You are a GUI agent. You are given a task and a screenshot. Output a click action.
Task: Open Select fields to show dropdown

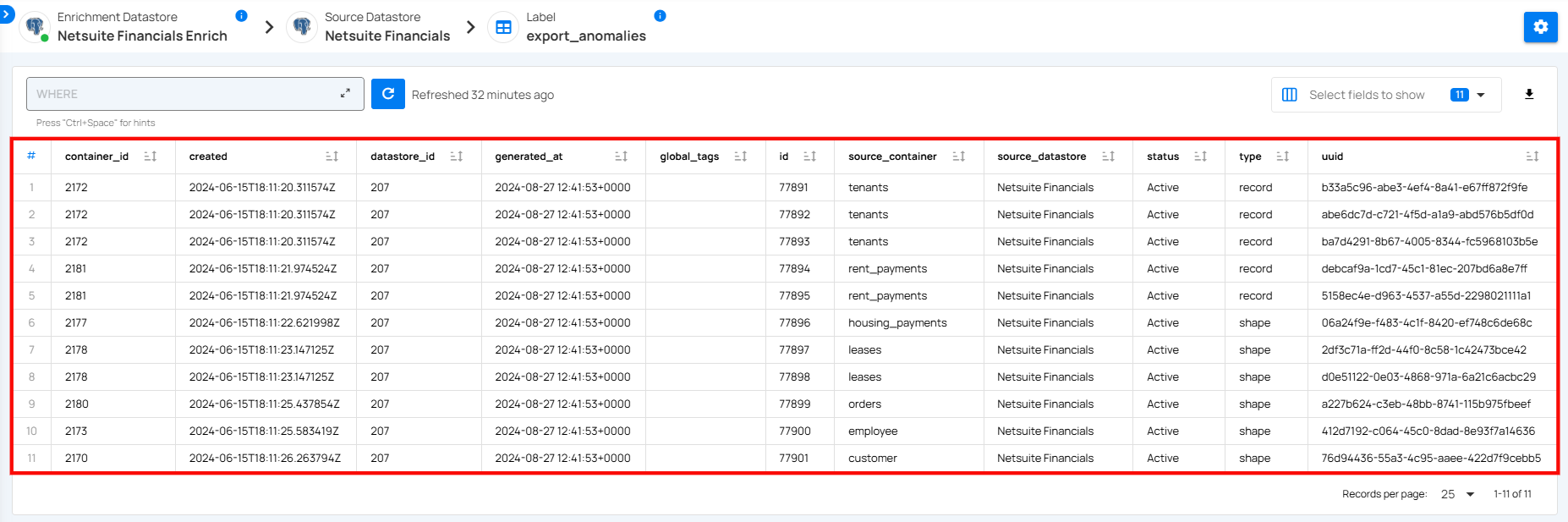pyautogui.click(x=1386, y=95)
